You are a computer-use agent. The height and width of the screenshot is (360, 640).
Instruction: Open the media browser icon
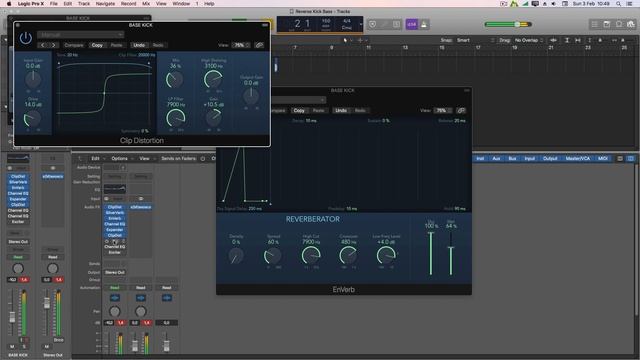coord(631,24)
